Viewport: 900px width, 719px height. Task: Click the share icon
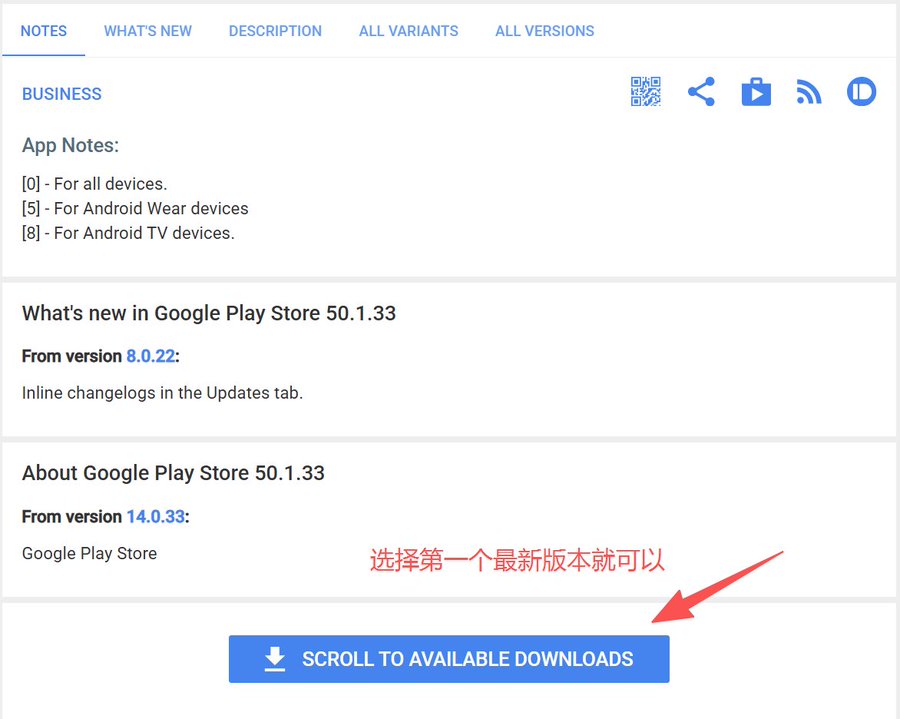701,93
